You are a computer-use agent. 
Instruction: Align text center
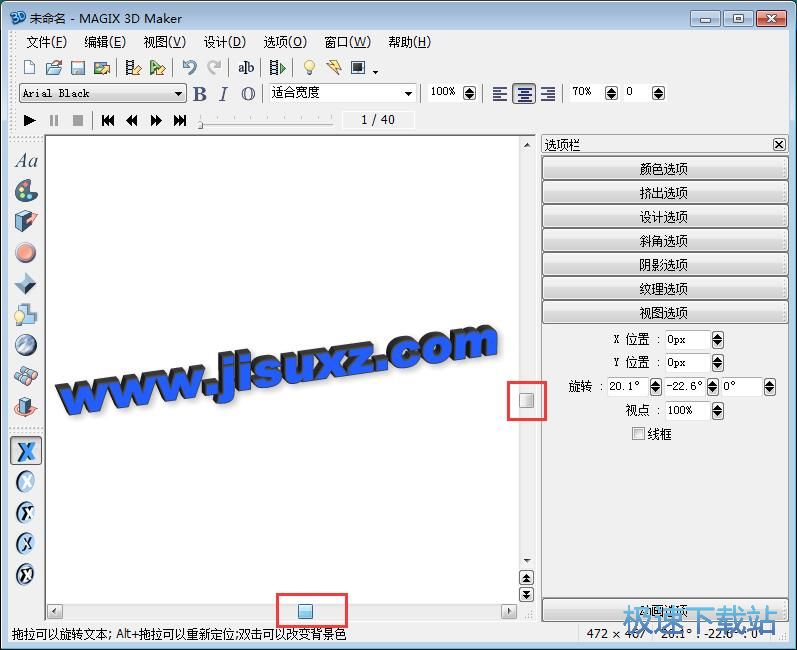(x=524, y=94)
